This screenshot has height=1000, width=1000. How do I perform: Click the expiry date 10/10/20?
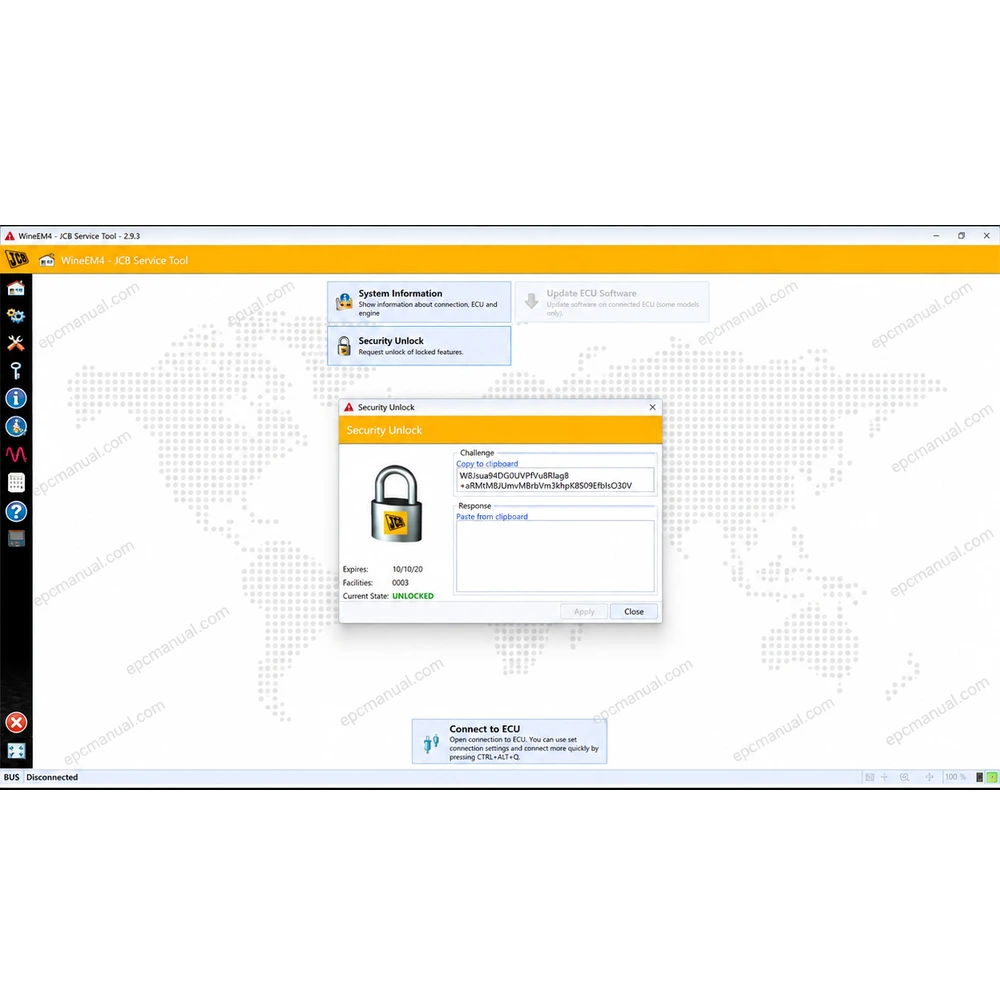coord(407,569)
